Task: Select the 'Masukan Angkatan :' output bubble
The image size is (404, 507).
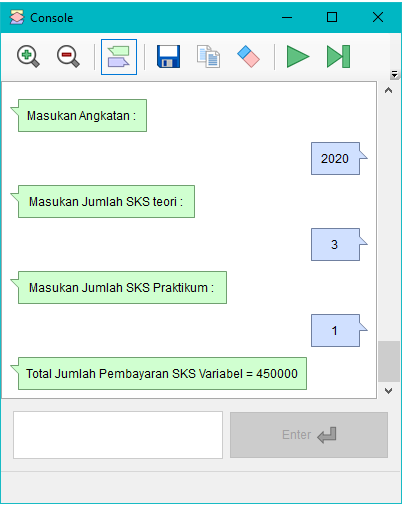Action: pyautogui.click(x=79, y=115)
